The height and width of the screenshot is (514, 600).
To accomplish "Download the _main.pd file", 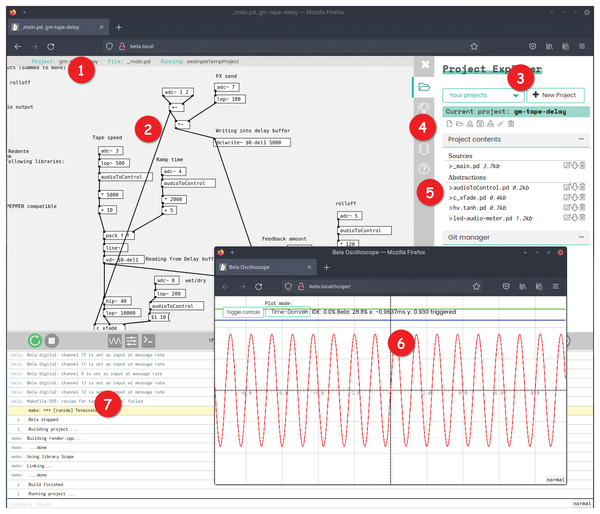I will (574, 165).
